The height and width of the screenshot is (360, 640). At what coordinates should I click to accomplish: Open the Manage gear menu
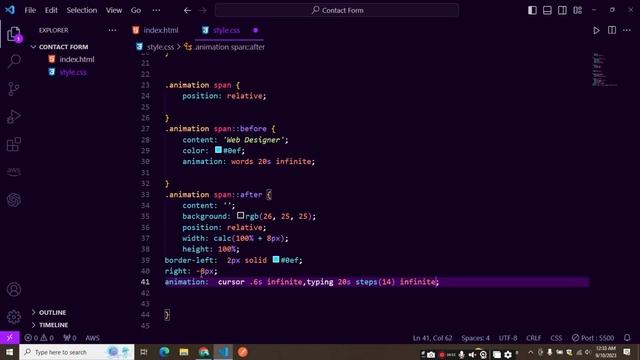[14, 317]
